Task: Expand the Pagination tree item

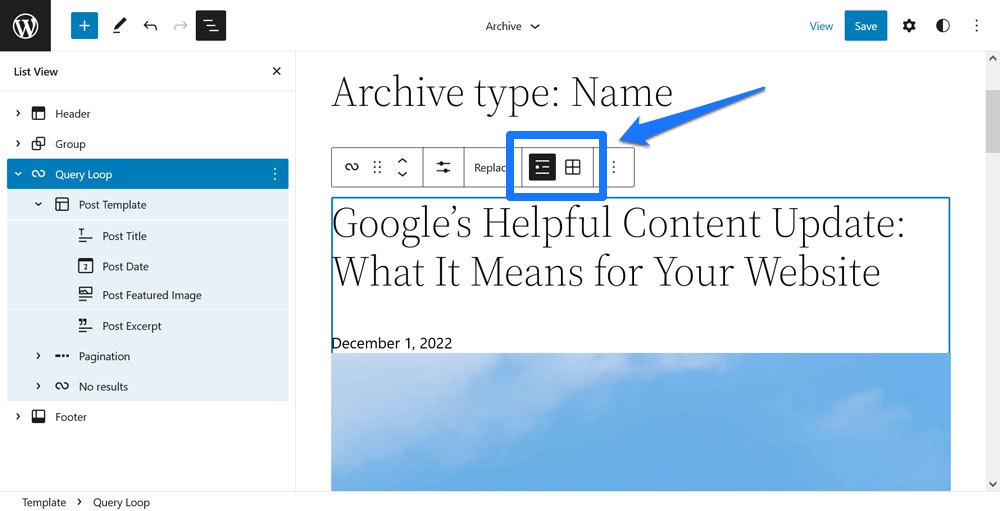Action: (38, 356)
